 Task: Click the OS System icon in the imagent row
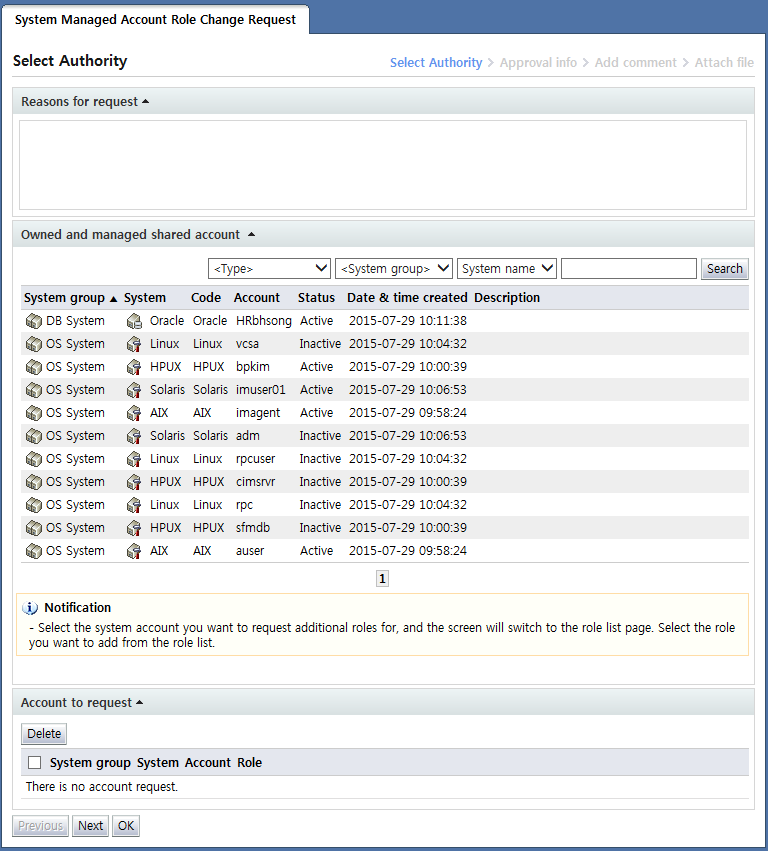(33, 413)
